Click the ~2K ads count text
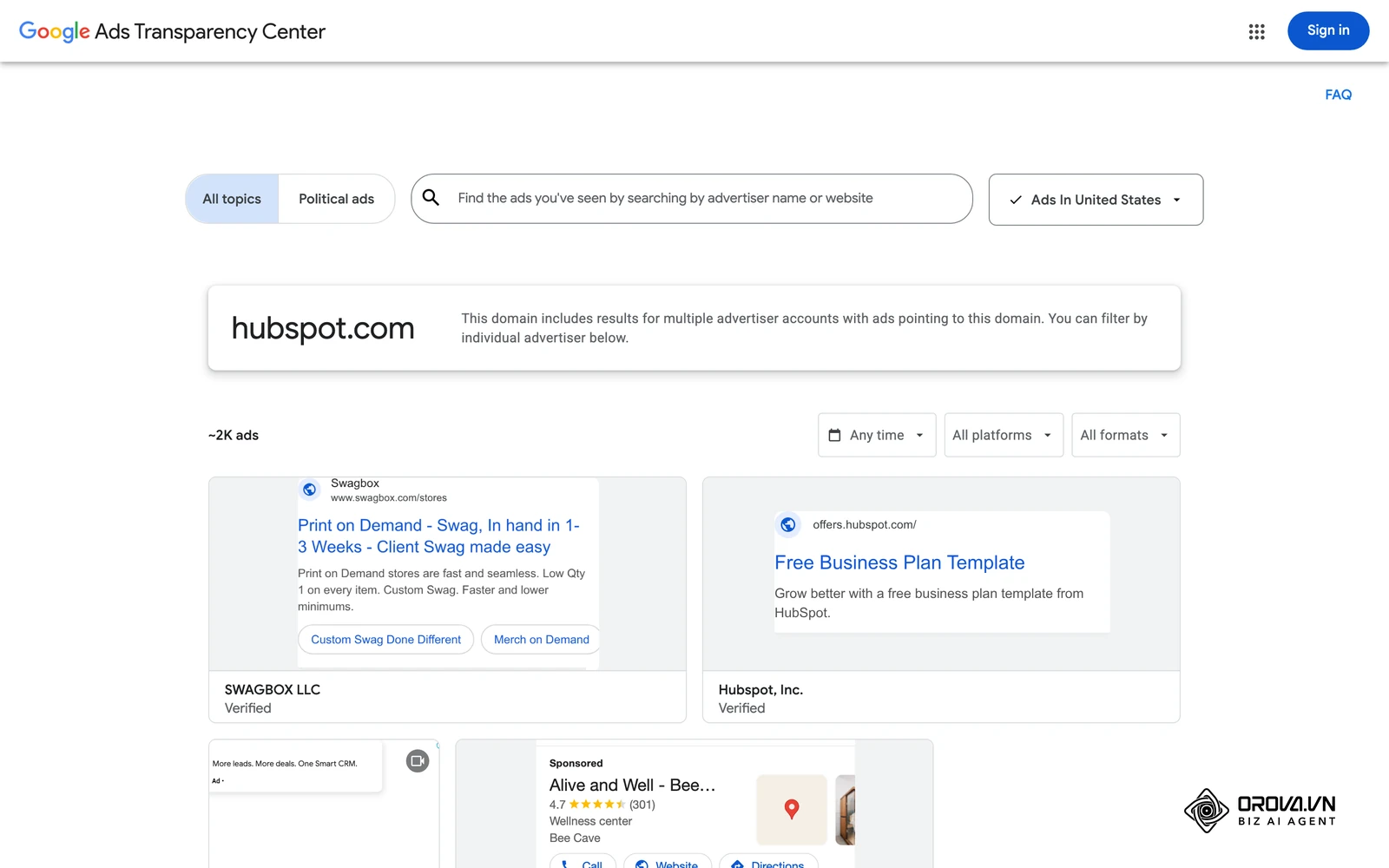Screen dimensions: 1389x868 pos(234,435)
